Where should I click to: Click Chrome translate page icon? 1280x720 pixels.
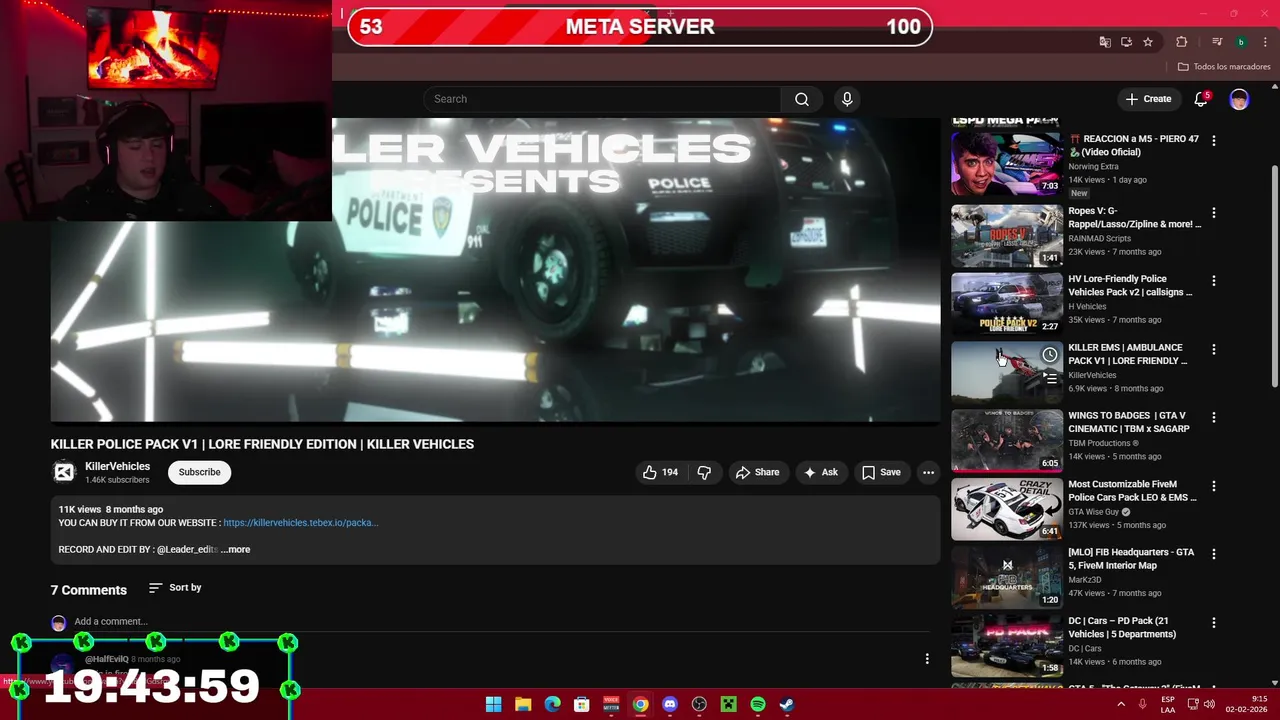(1105, 42)
